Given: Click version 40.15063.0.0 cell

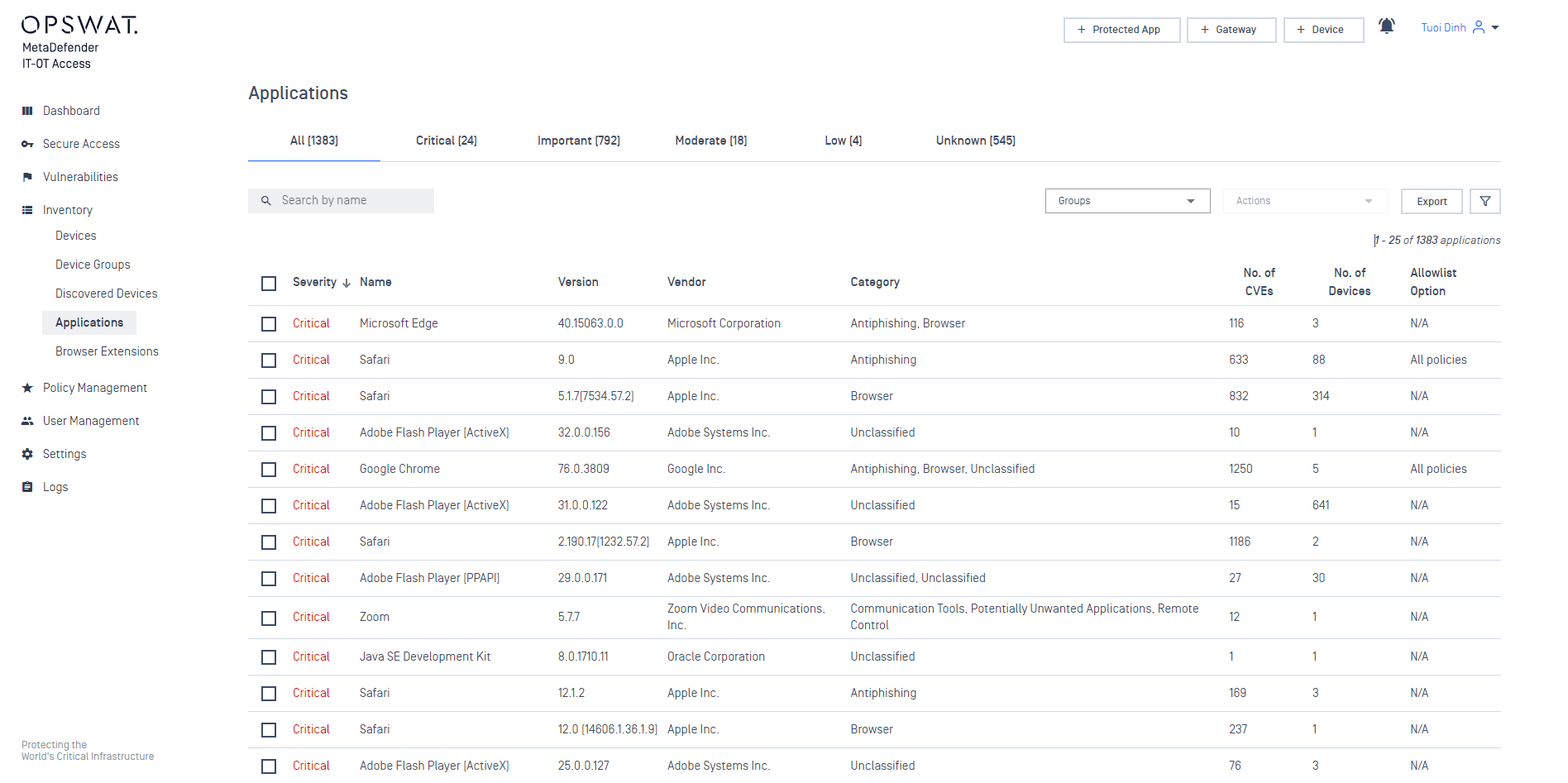Looking at the screenshot, I should (x=590, y=323).
